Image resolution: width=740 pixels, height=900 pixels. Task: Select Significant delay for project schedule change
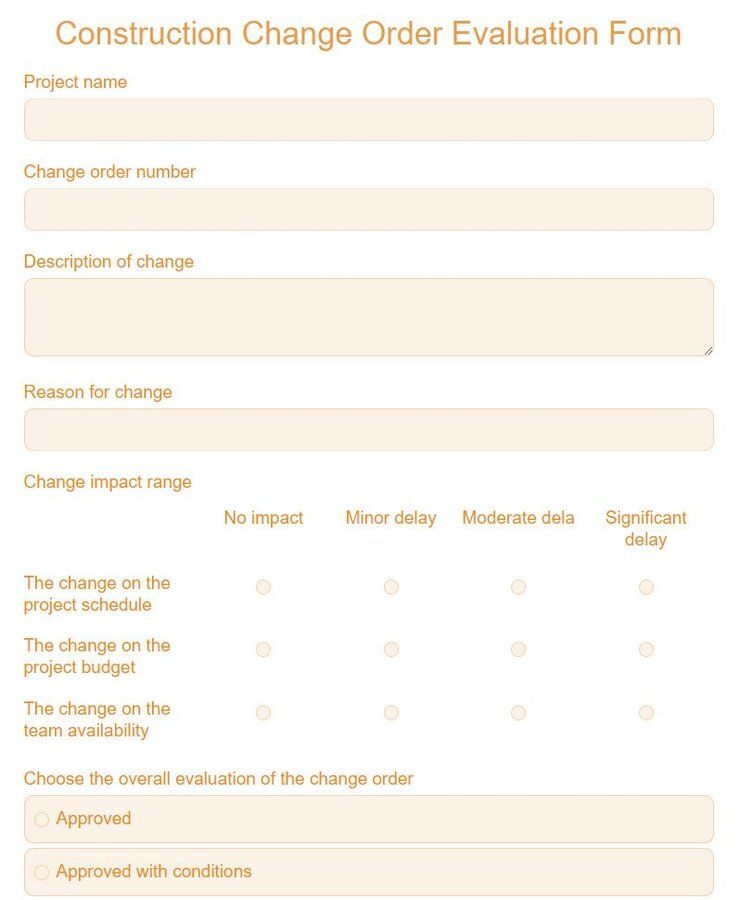(646, 587)
